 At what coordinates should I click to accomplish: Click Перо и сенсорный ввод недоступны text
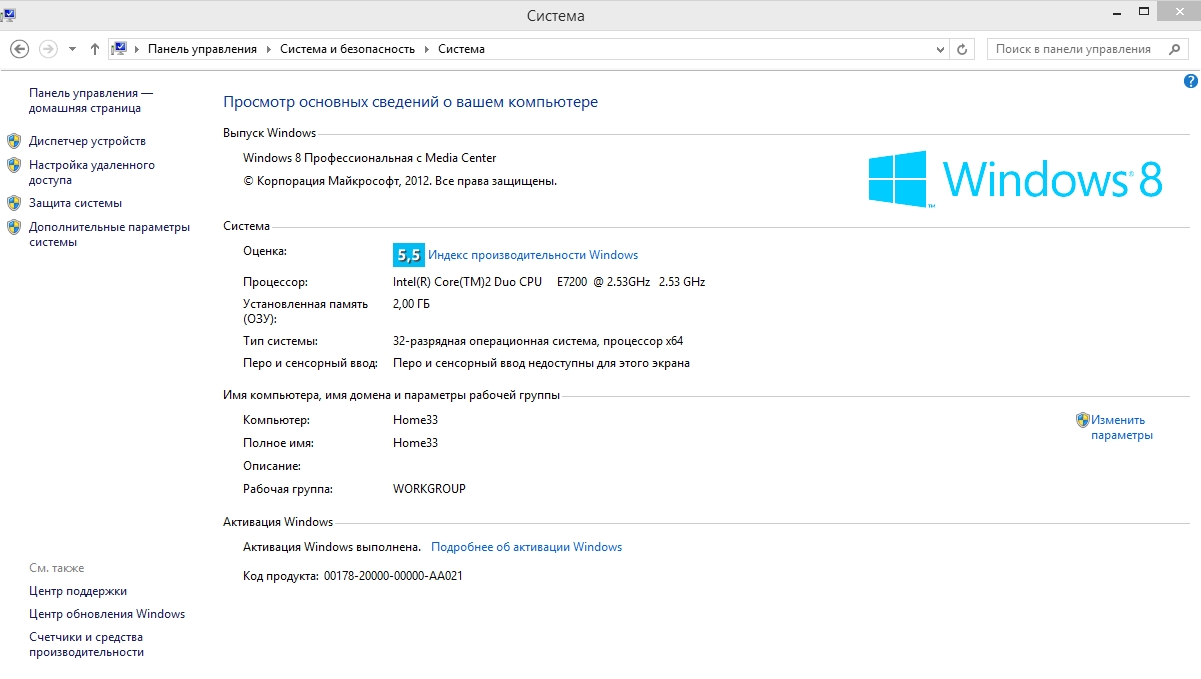pyautogui.click(x=541, y=363)
